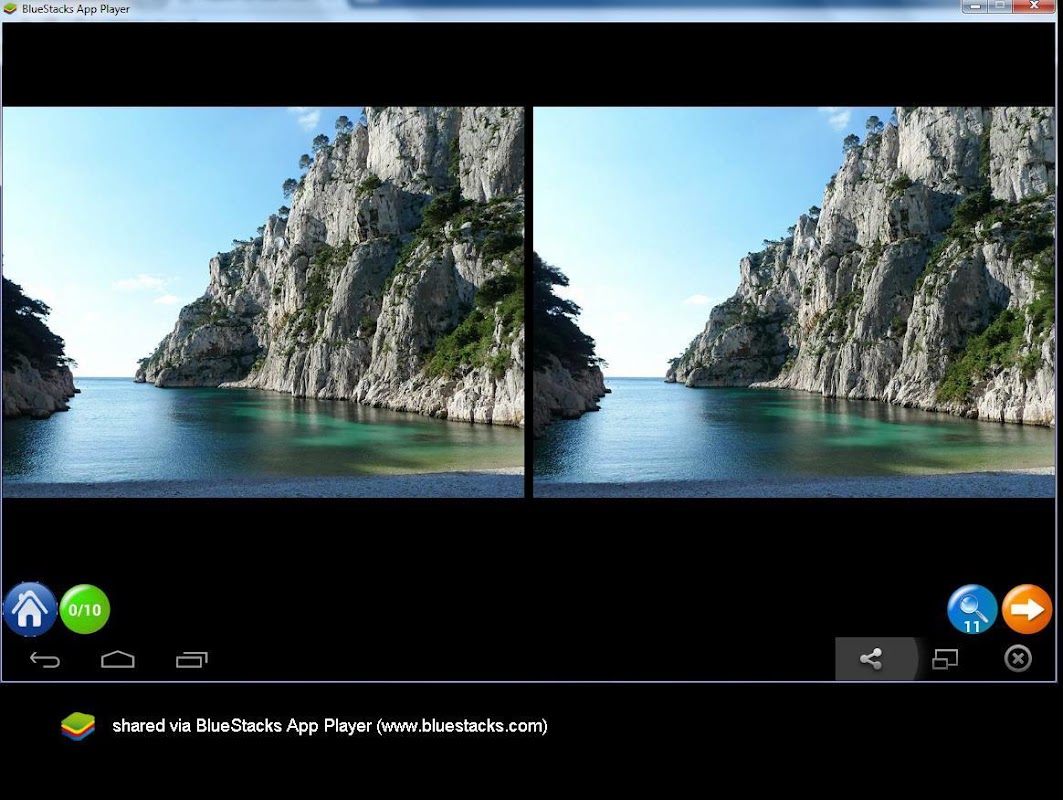Image resolution: width=1063 pixels, height=800 pixels.
Task: Use the magnifier hint button
Action: pyautogui.click(x=972, y=609)
